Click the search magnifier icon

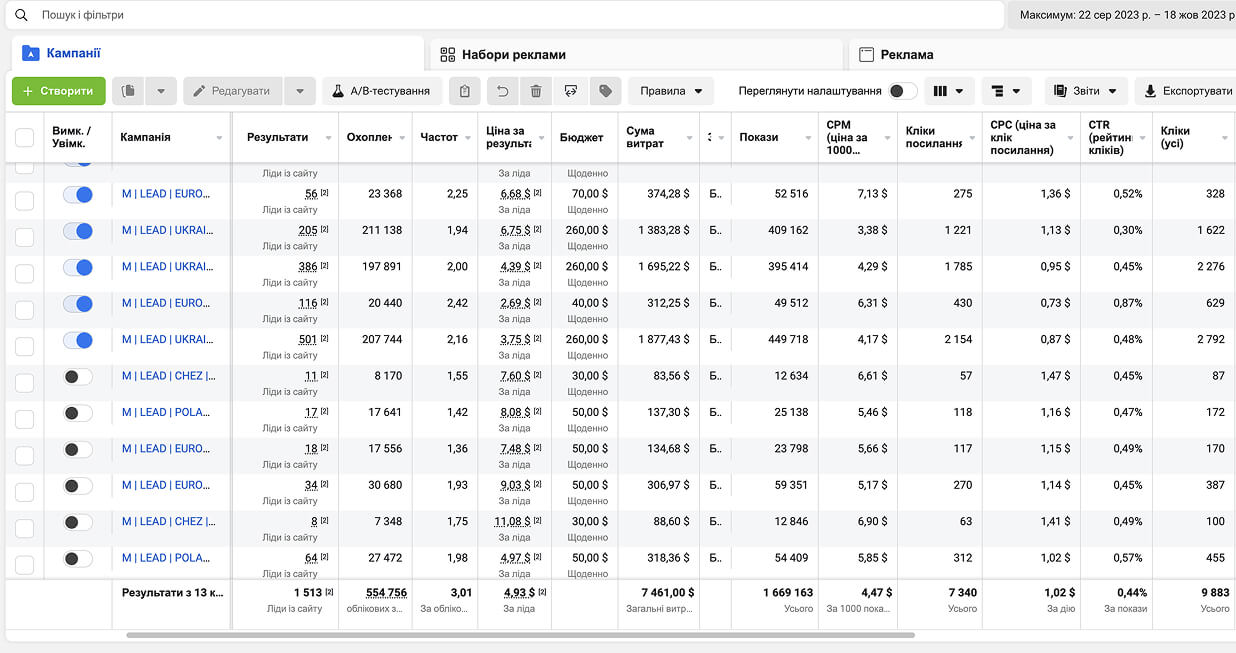21,16
